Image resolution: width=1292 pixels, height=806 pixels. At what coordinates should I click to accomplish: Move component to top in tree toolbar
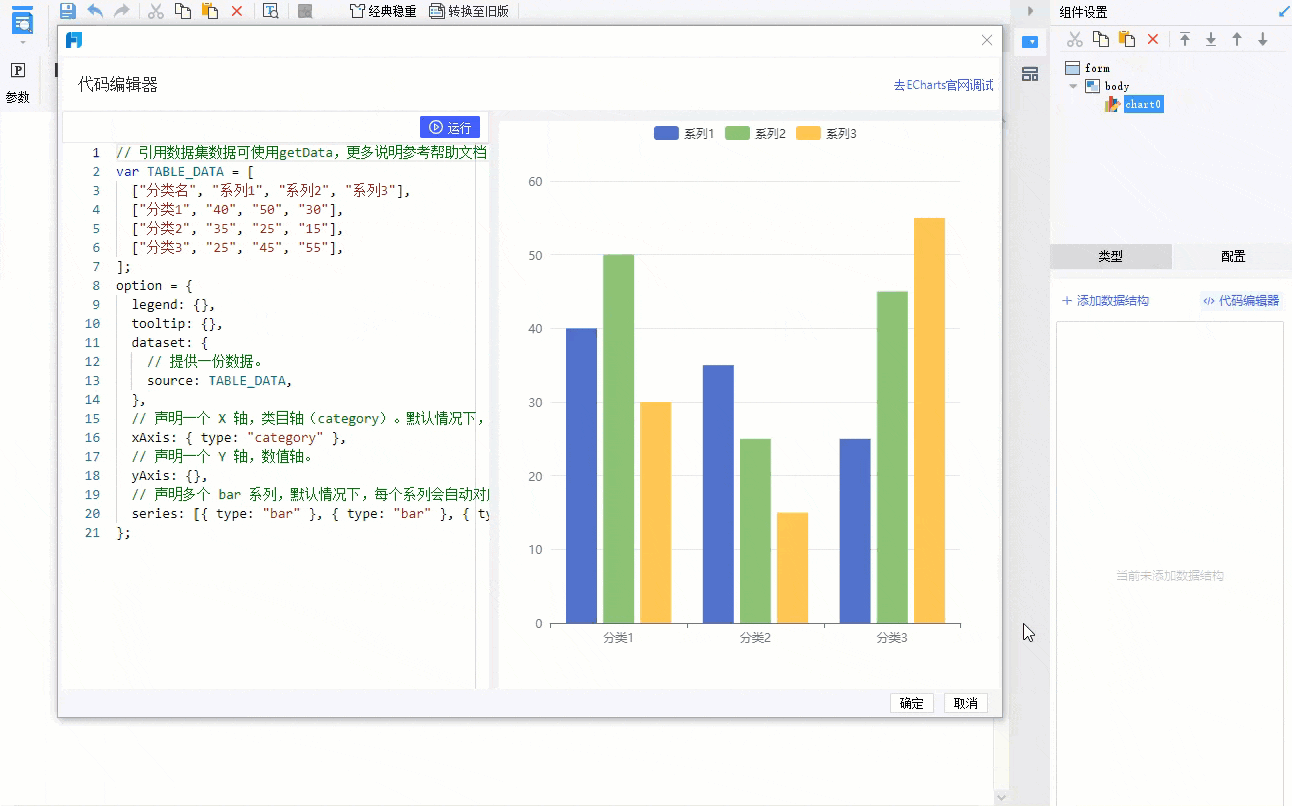click(1185, 39)
